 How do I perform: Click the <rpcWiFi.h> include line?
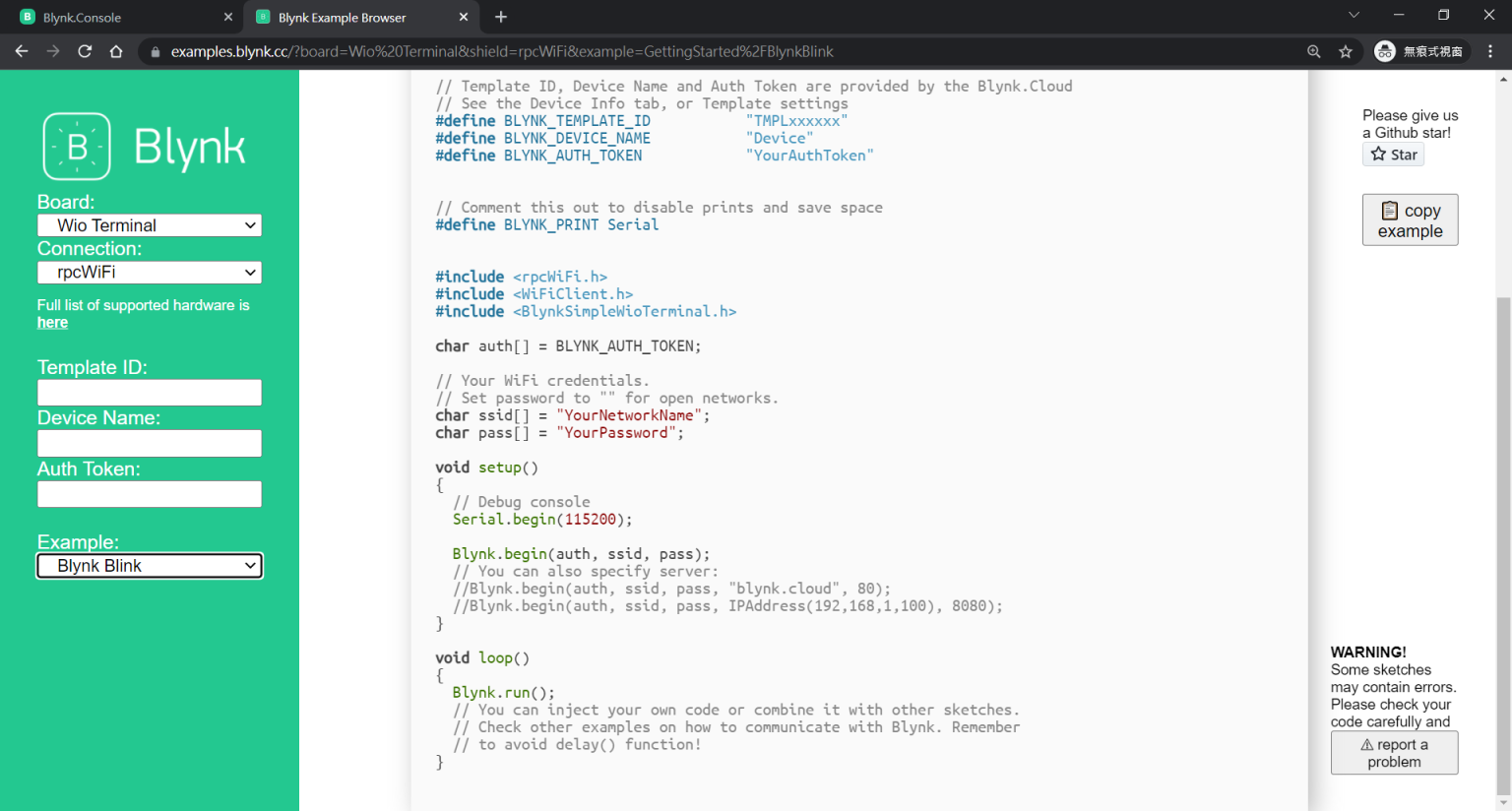(522, 278)
